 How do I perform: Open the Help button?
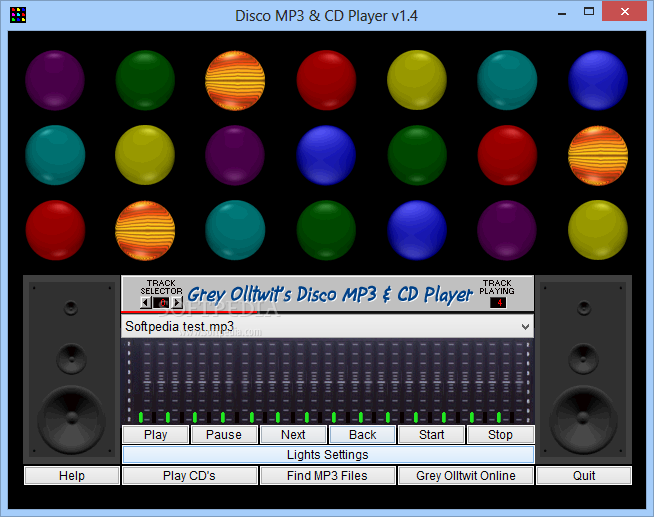point(72,476)
